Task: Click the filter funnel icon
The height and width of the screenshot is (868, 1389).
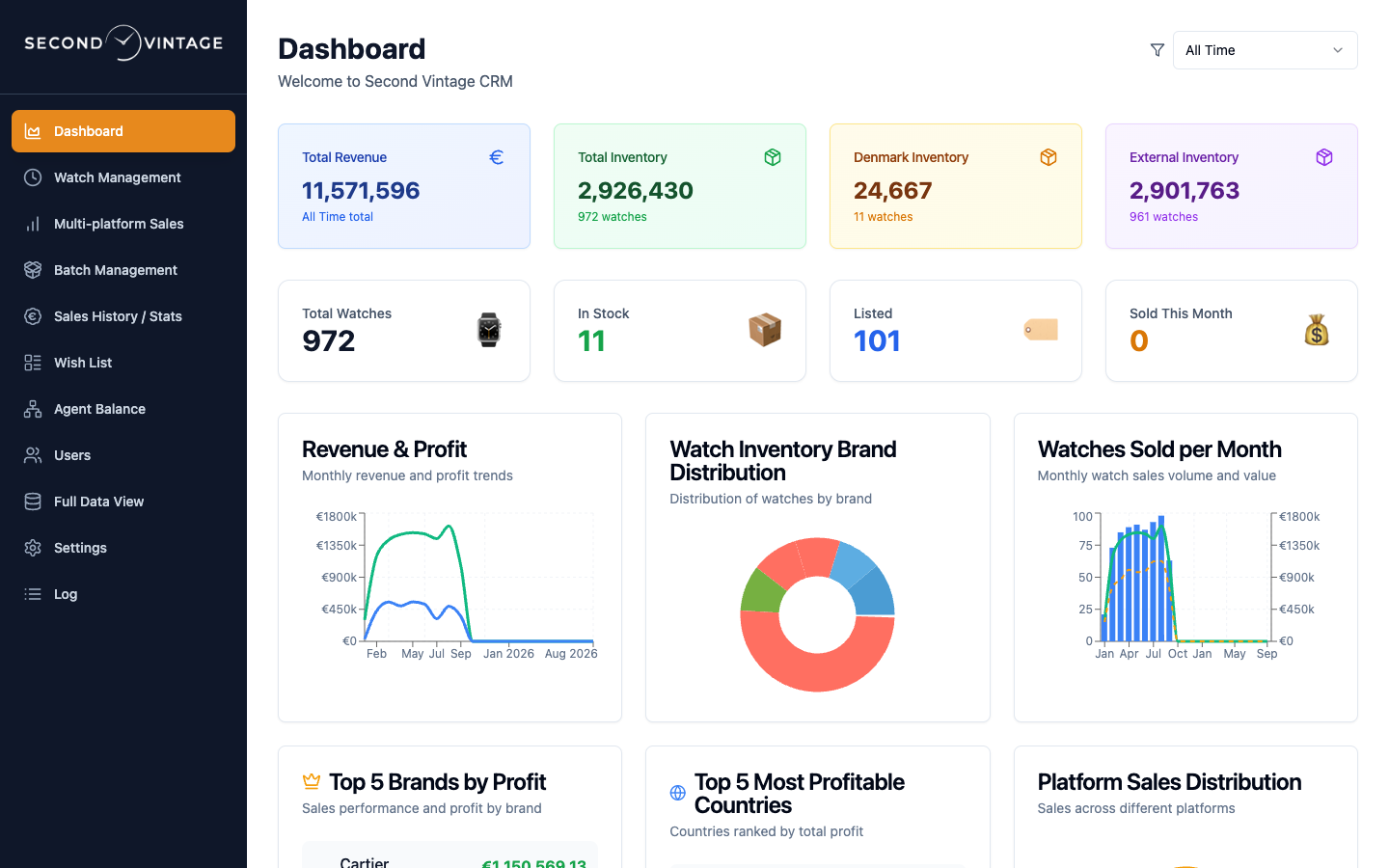Action: tap(1157, 50)
